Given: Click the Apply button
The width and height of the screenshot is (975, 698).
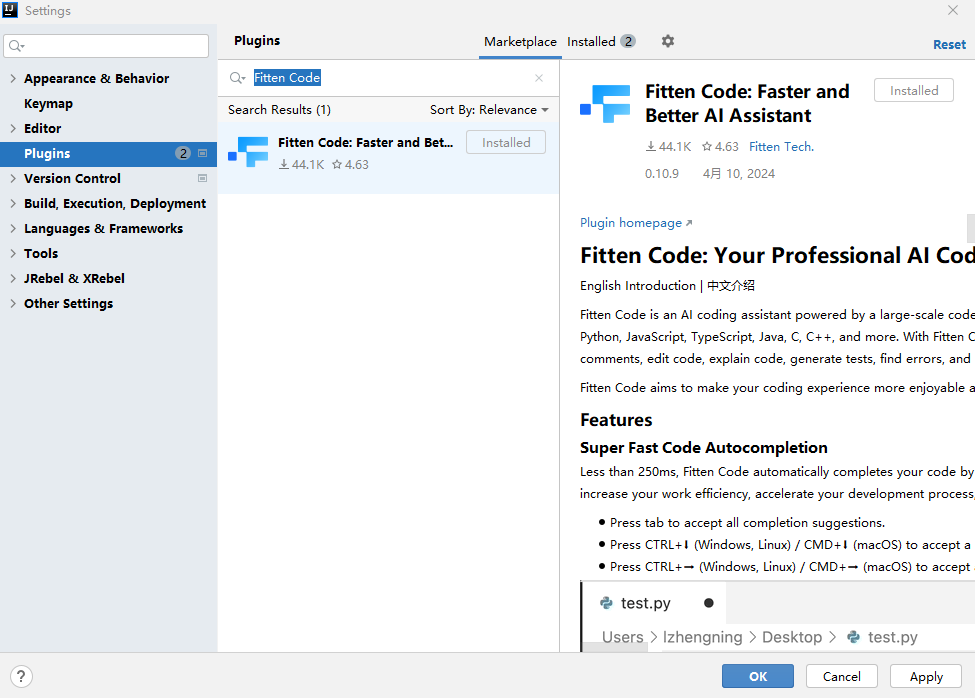Looking at the screenshot, I should (926, 676).
